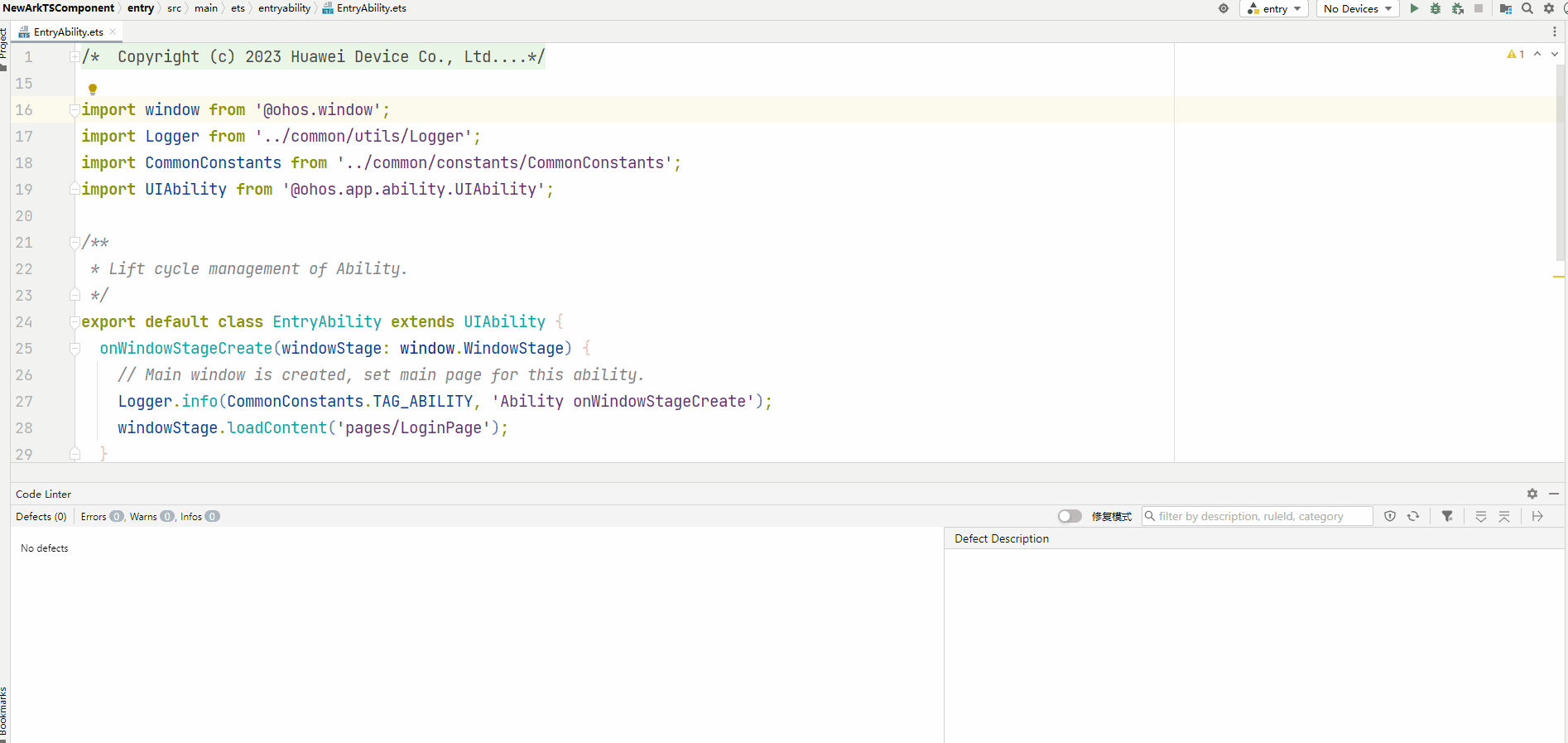This screenshot has height=743, width=1568.
Task: Click the import block end fold marker on line 19
Action: (x=75, y=189)
